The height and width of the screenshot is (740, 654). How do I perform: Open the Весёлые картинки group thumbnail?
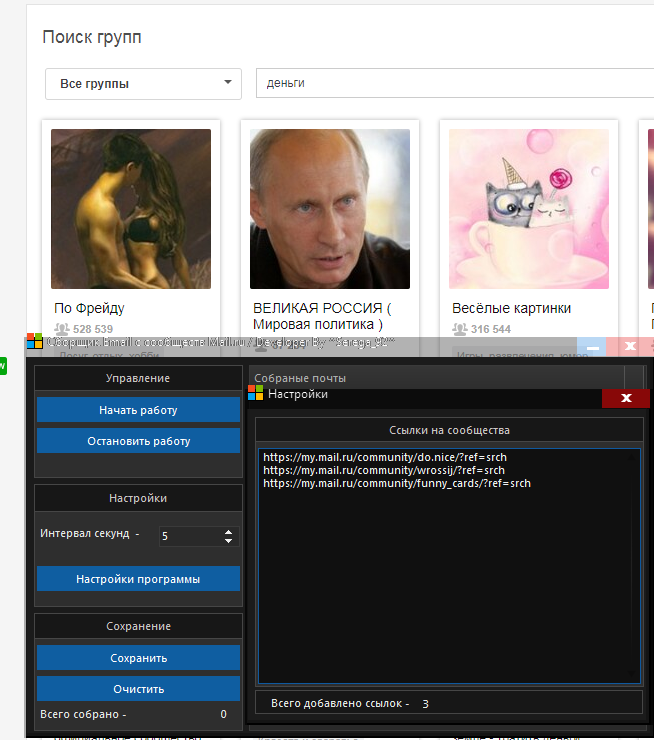pyautogui.click(x=529, y=209)
